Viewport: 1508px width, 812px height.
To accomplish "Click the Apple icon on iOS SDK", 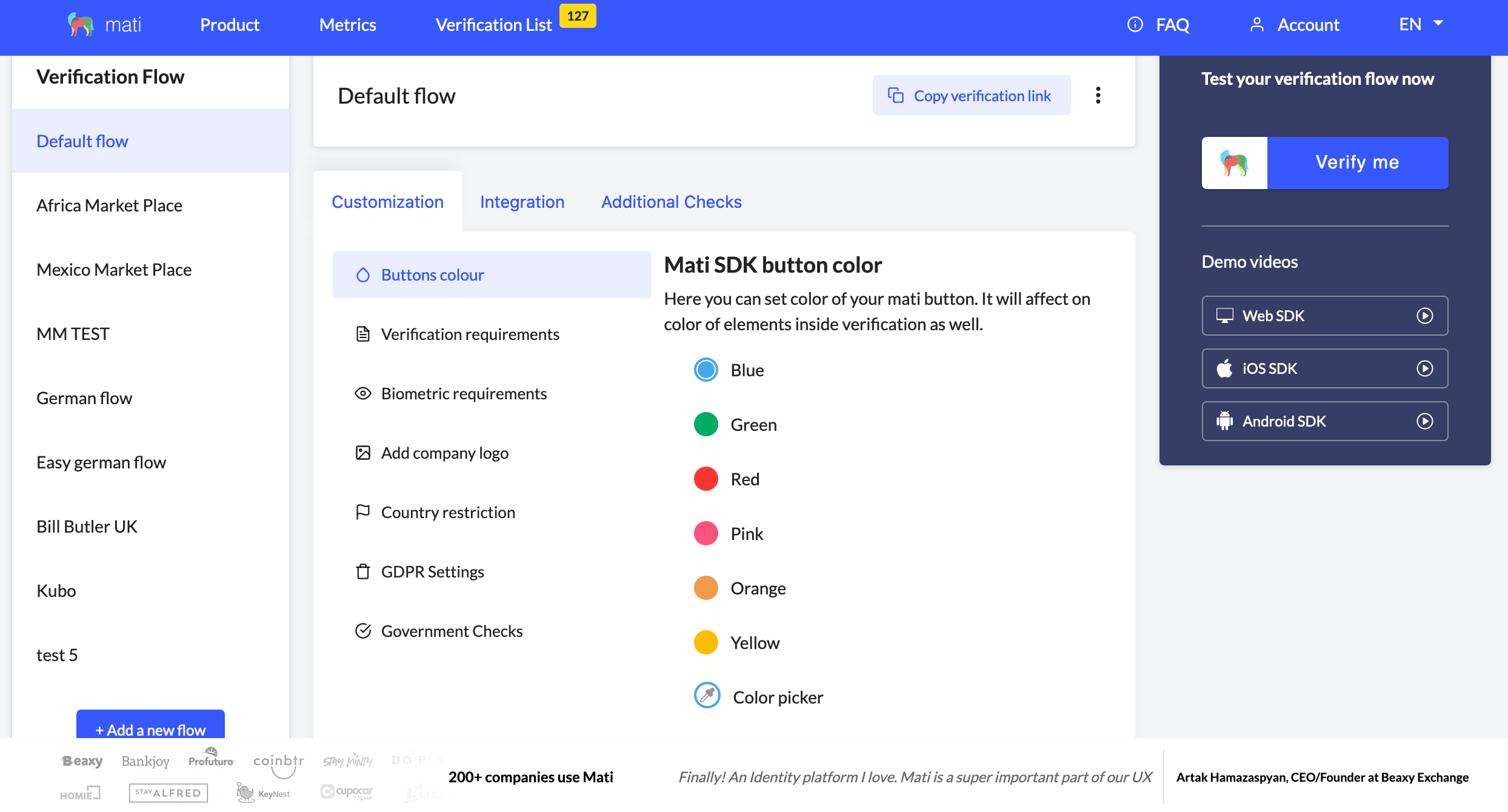I will coord(1224,368).
